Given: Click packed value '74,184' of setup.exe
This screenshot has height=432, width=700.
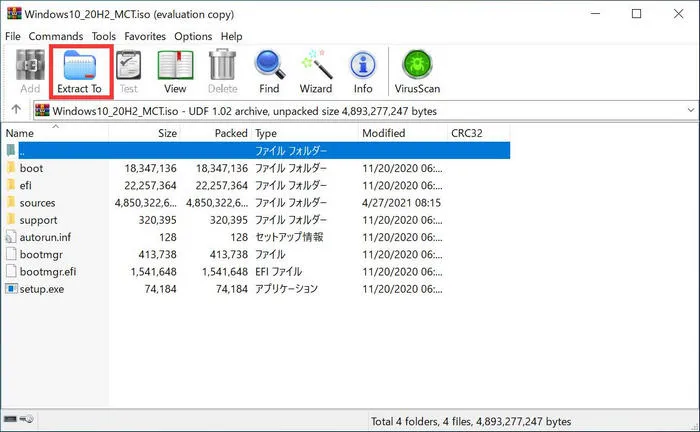Looking at the screenshot, I should (x=232, y=289).
